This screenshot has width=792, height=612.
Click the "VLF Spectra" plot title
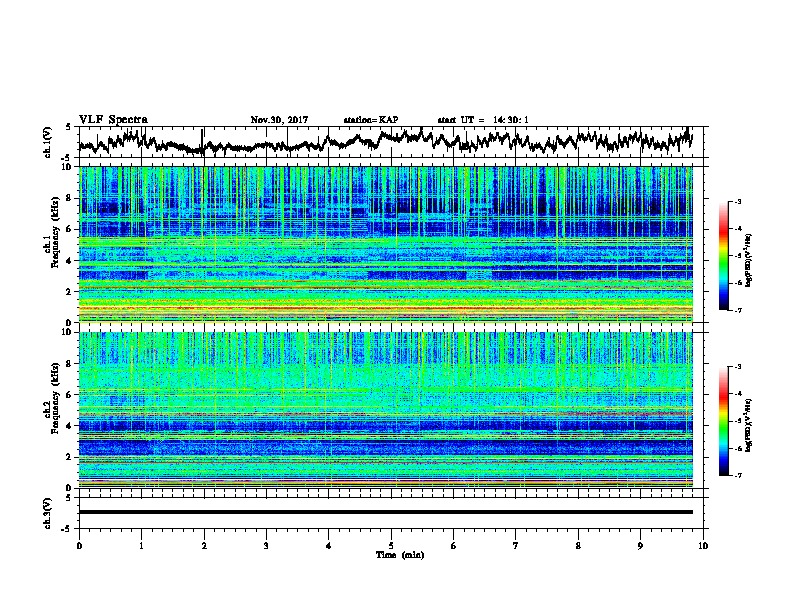[113, 120]
